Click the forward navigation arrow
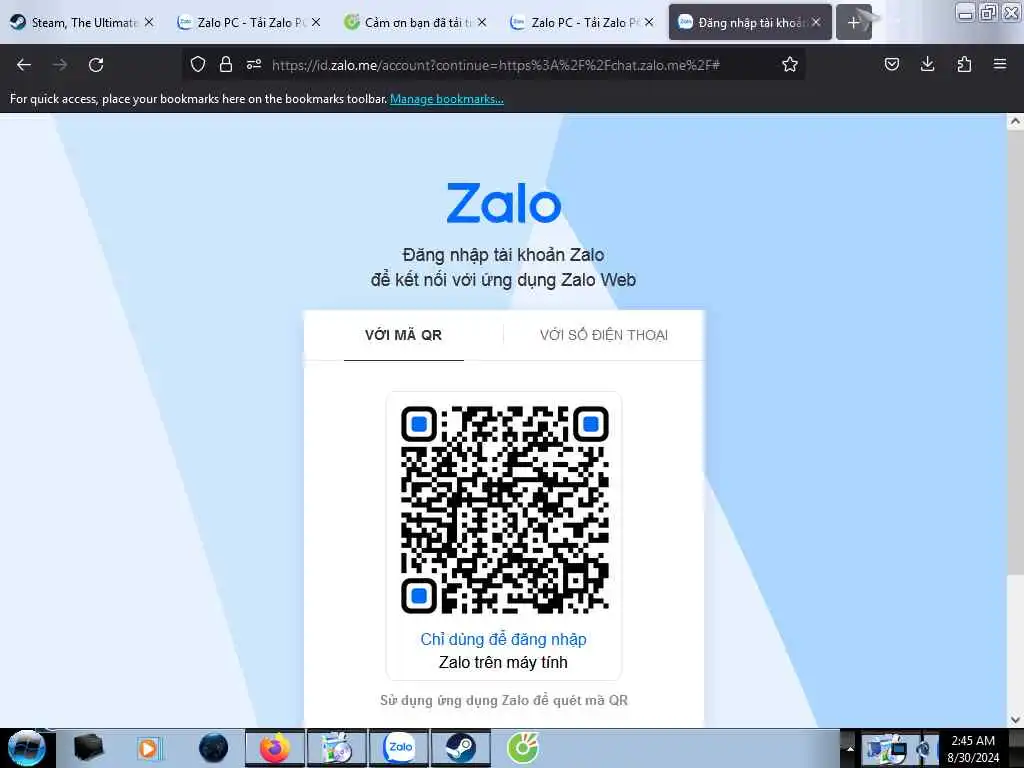 (60, 65)
